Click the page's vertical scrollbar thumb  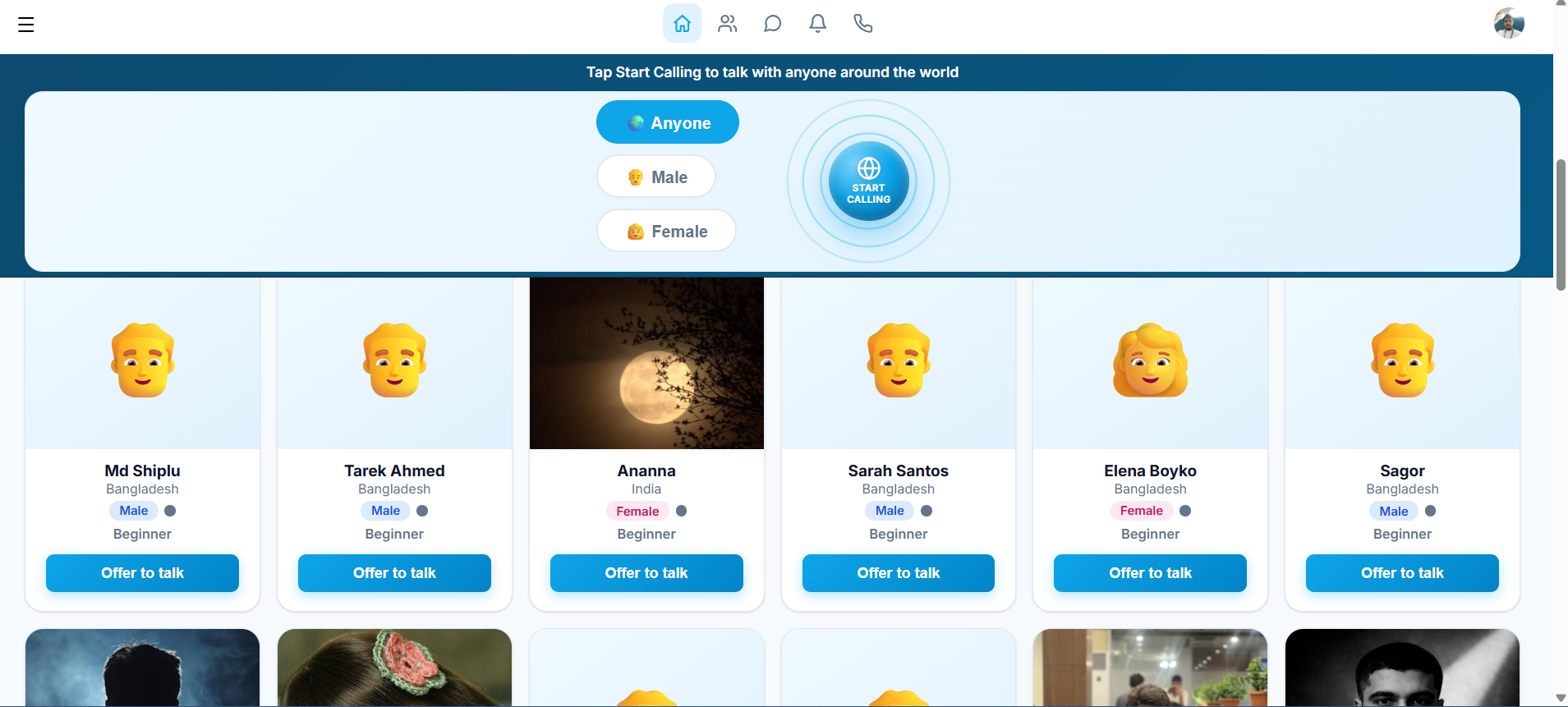click(x=1561, y=224)
